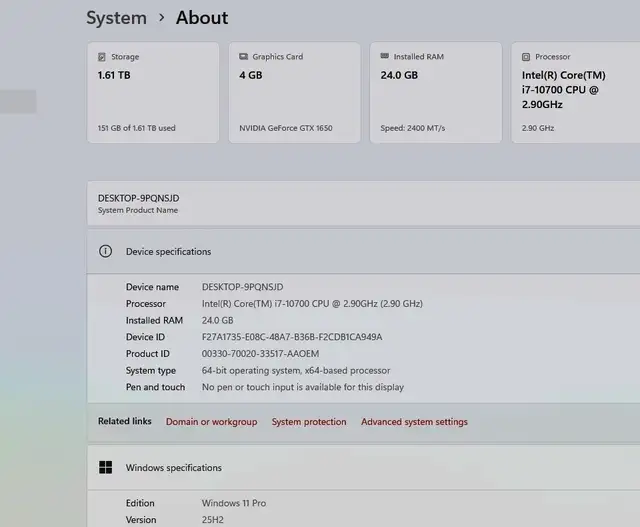Screen dimensions: 640x527
Task: Open the Installed RAM 24.0 GB card
Action: click(436, 93)
